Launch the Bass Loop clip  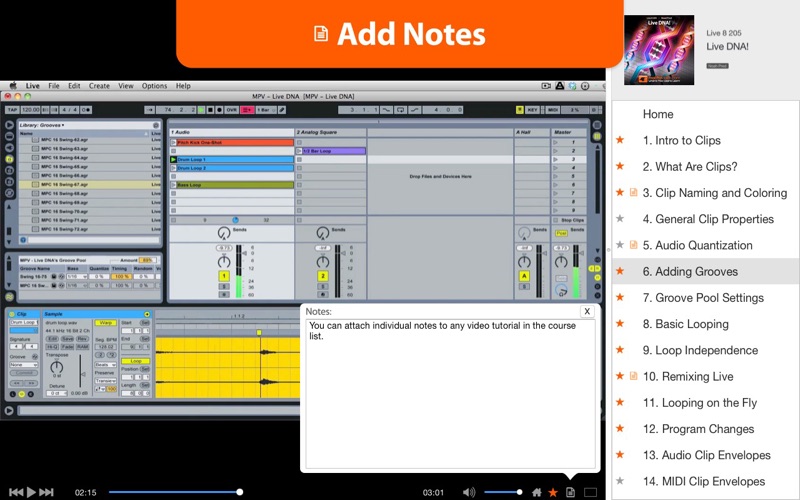[x=173, y=185]
